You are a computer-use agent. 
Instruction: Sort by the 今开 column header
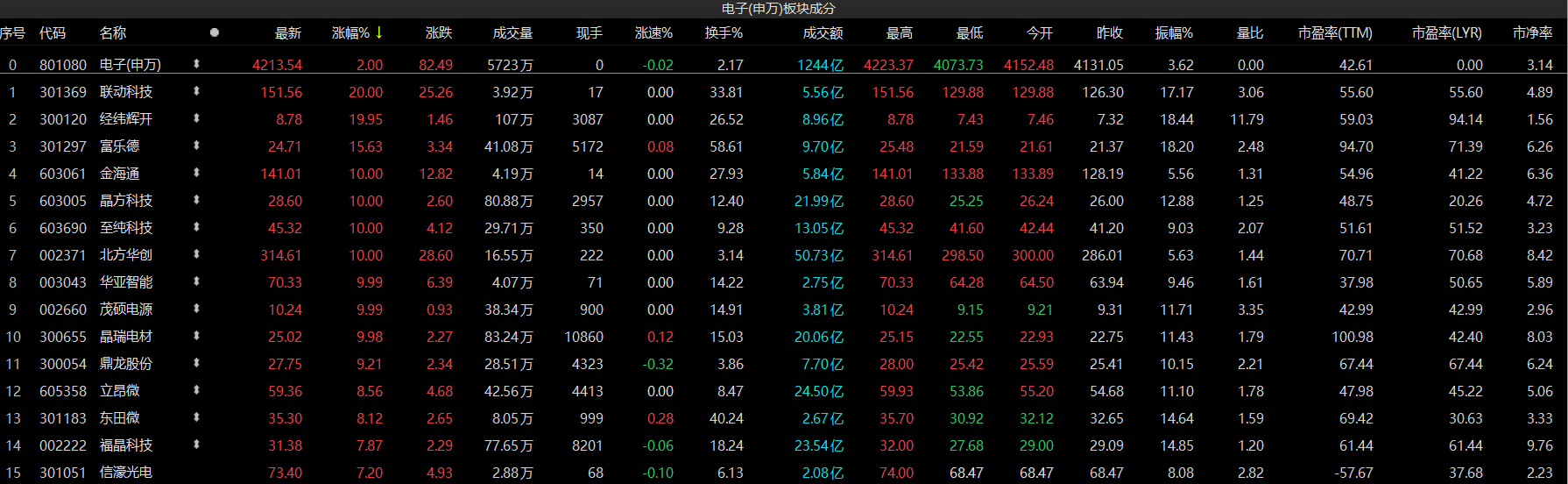click(1040, 32)
